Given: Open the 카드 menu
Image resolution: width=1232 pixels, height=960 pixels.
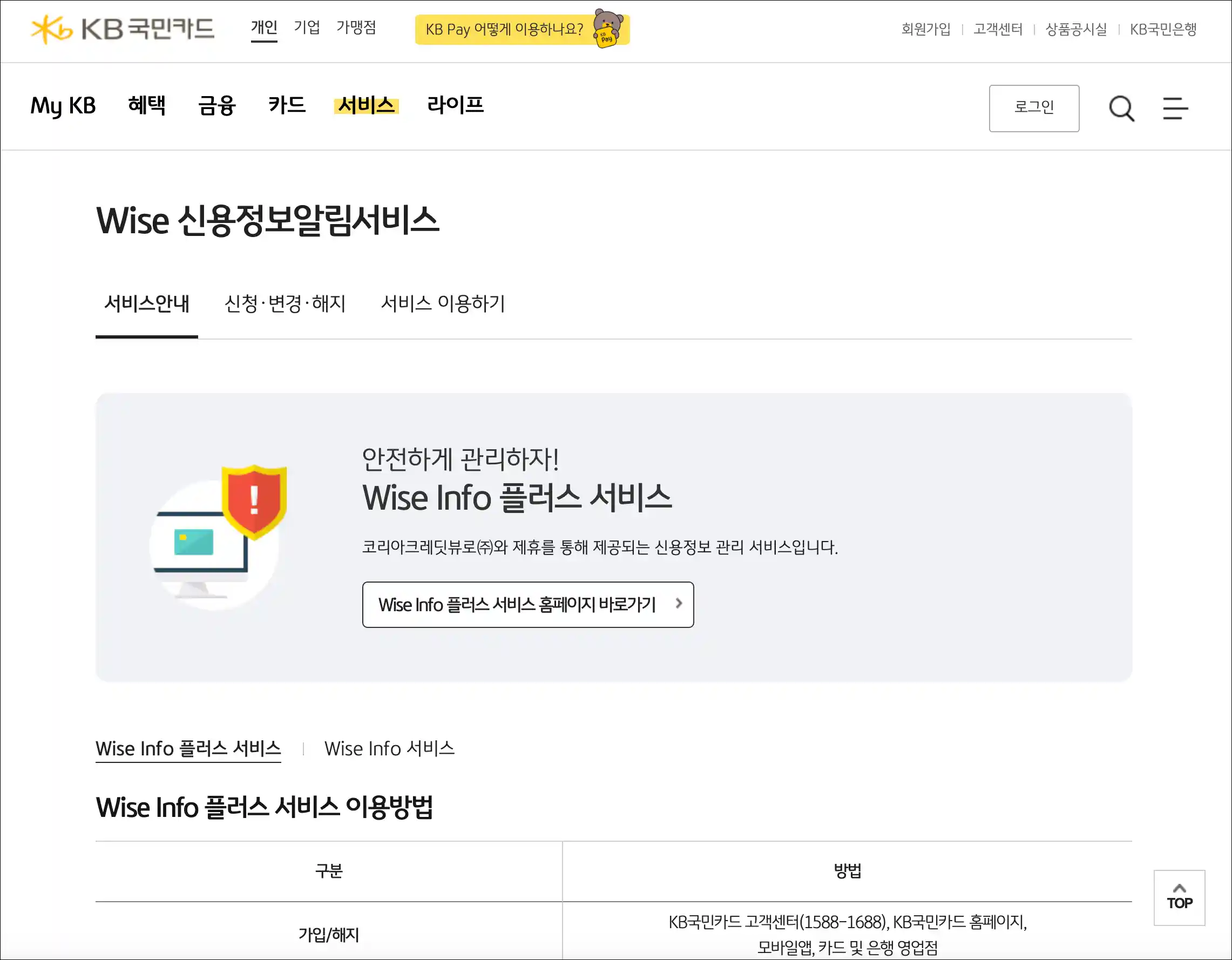Looking at the screenshot, I should coord(287,105).
